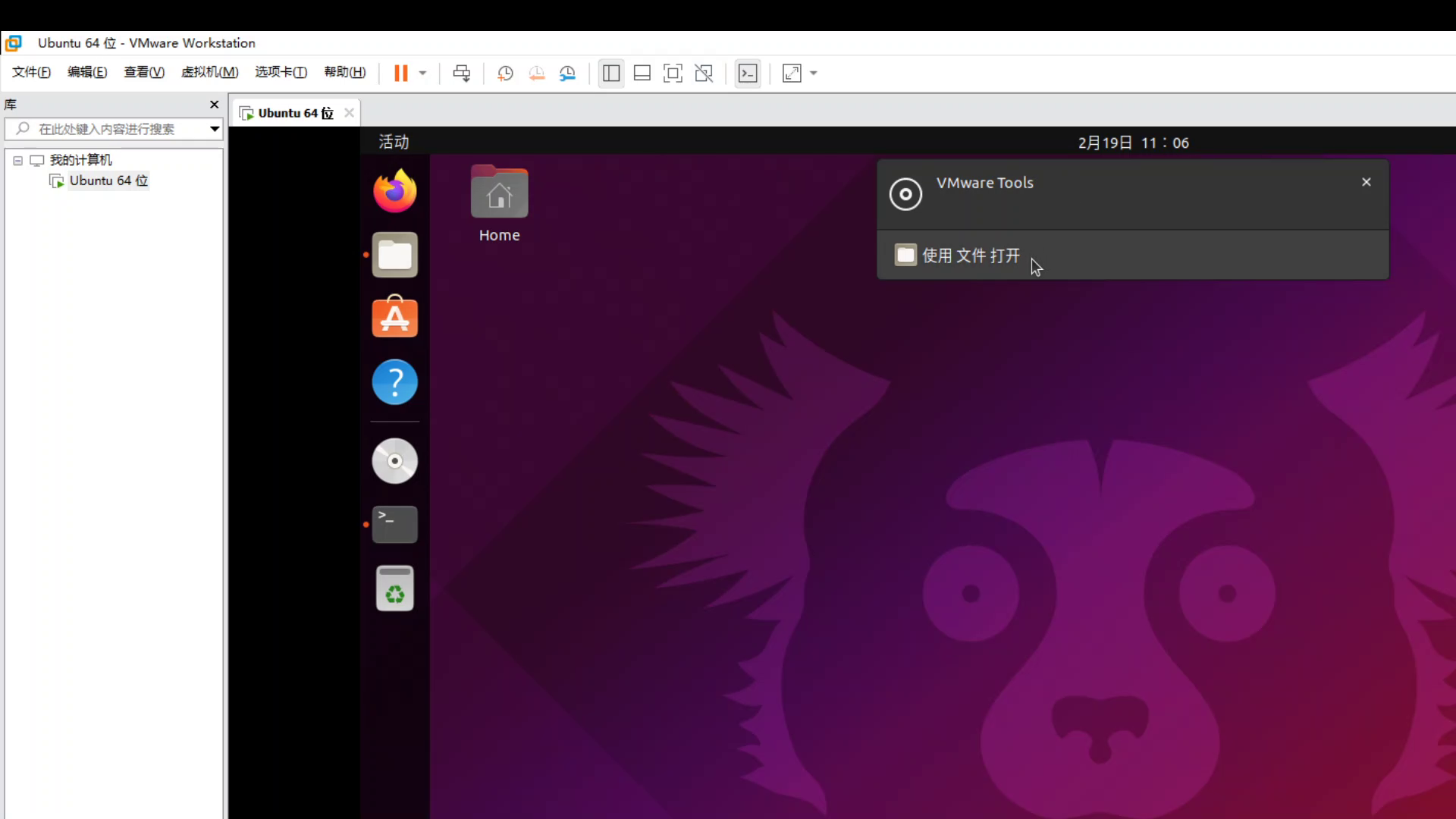Click 使用 文件 打开 in the notification

[971, 256]
